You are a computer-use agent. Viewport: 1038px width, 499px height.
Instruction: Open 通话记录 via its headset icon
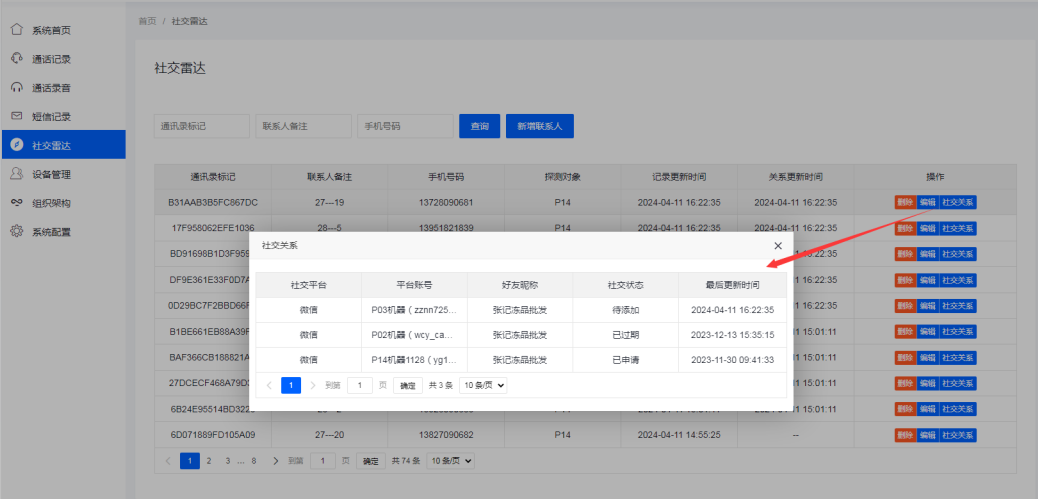click(x=17, y=59)
